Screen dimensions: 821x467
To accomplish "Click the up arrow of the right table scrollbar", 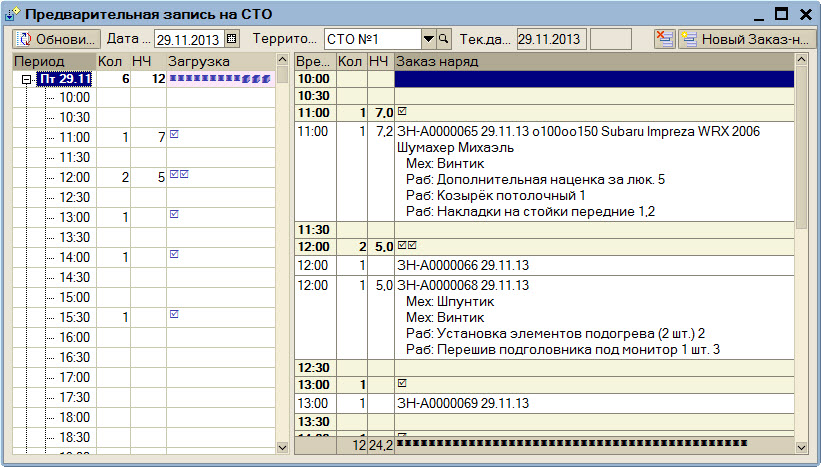I will 802,60.
